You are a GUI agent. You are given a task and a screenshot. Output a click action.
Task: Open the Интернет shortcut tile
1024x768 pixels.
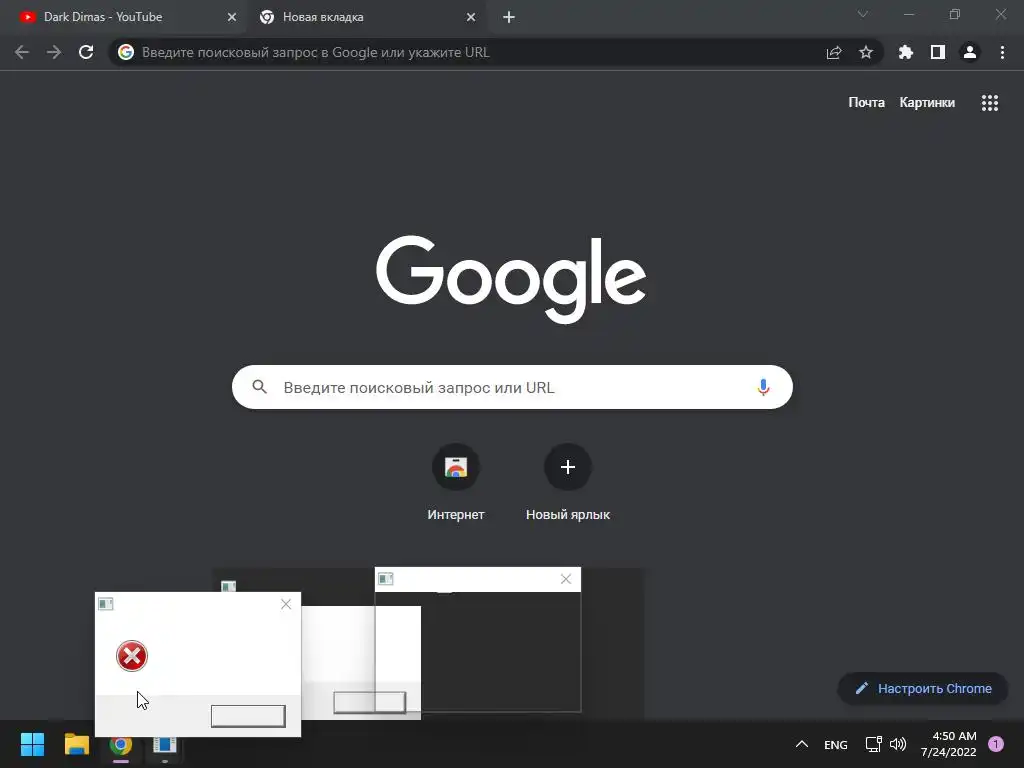click(456, 482)
